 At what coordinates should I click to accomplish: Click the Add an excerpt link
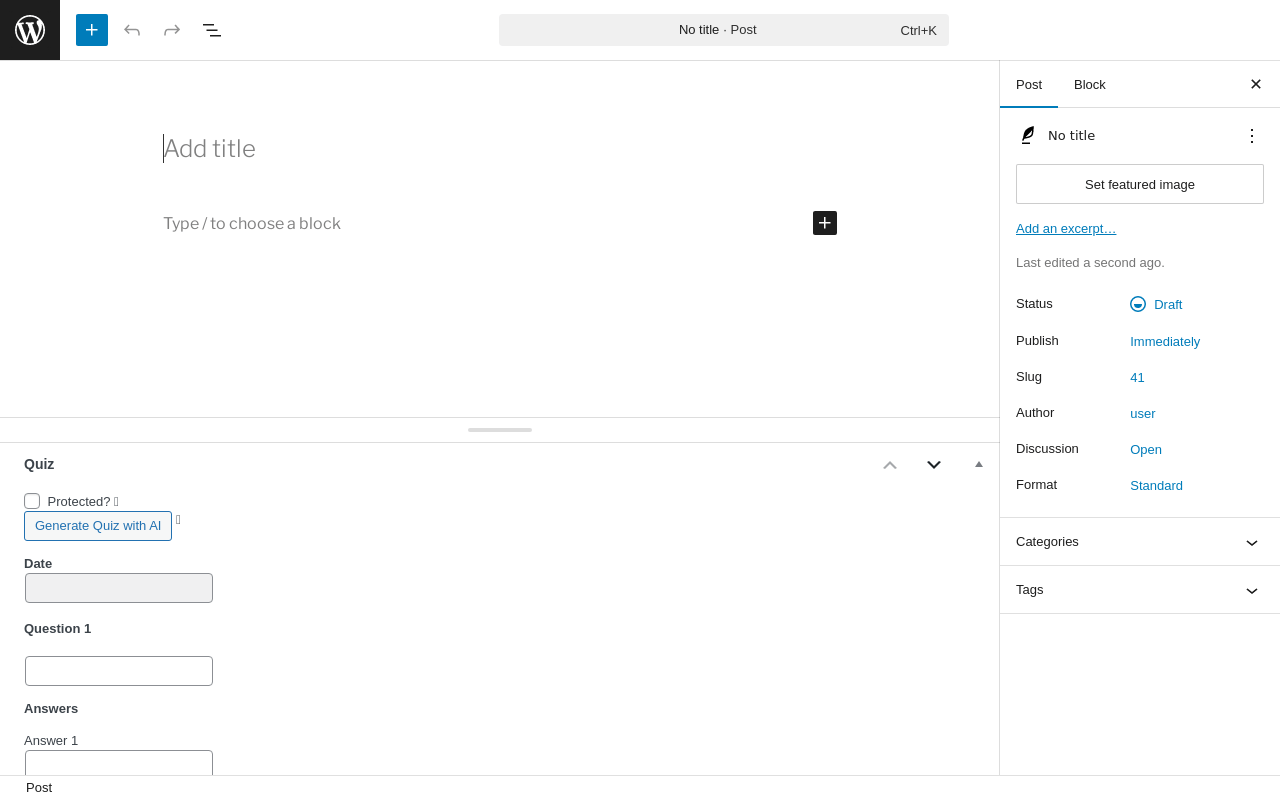coord(1066,228)
